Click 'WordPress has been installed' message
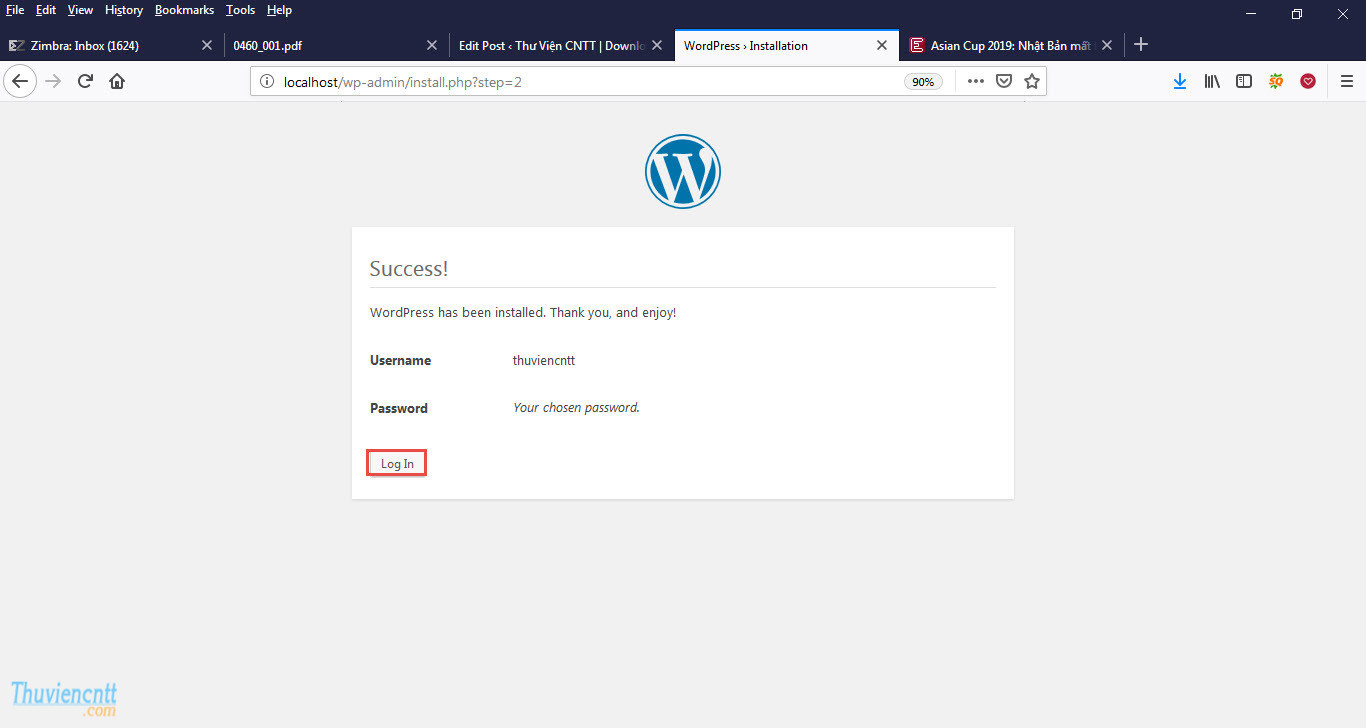The height and width of the screenshot is (728, 1366). 523,312
